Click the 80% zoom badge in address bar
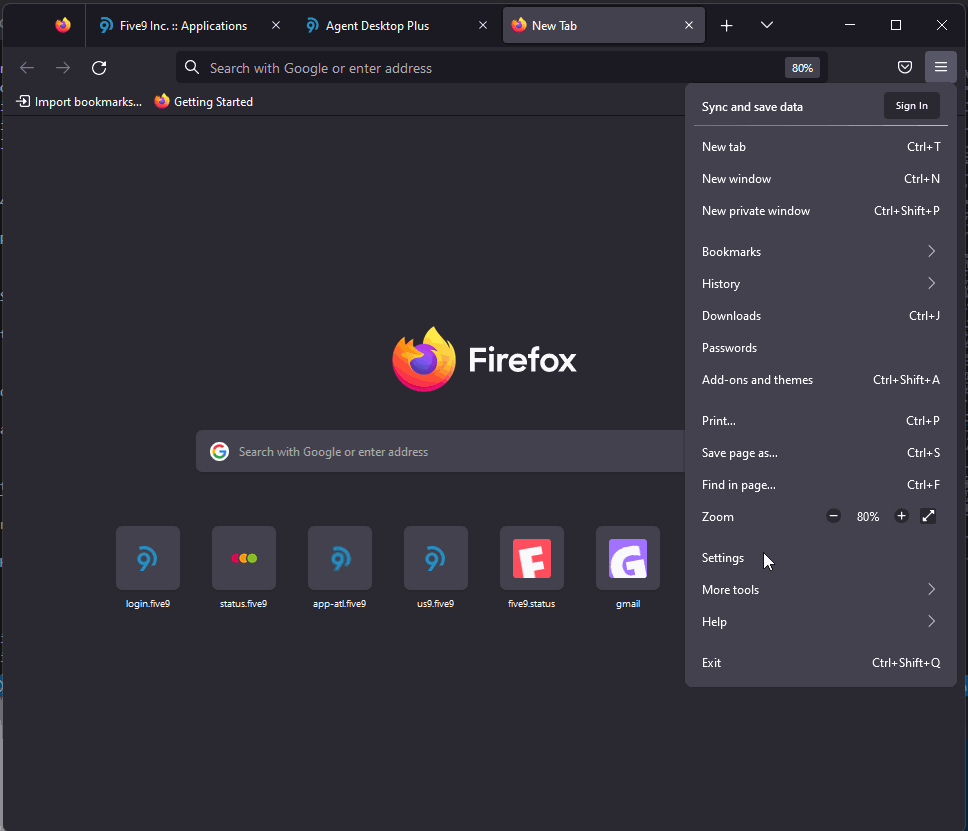This screenshot has height=831, width=968. point(802,68)
